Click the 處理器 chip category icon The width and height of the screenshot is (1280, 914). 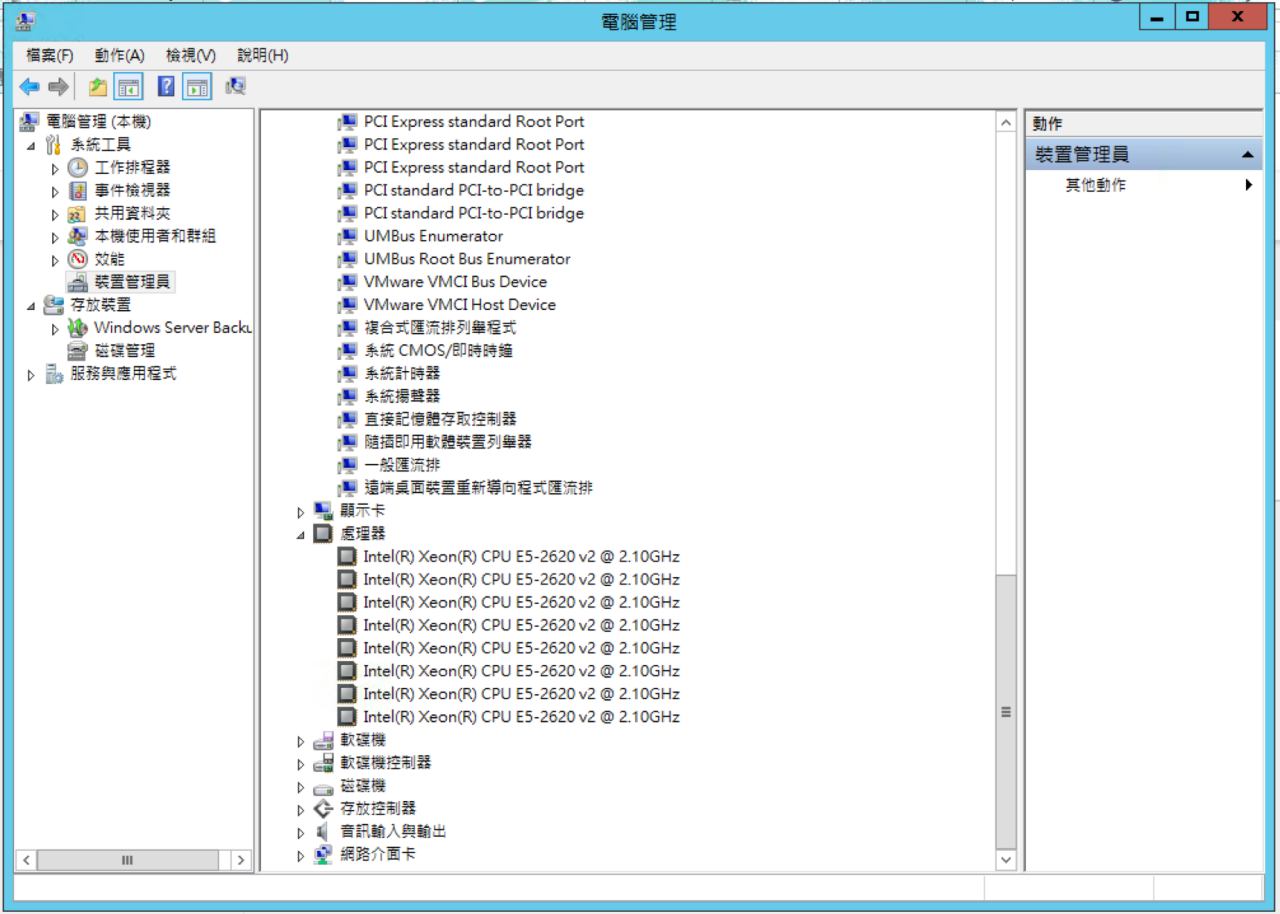(324, 534)
